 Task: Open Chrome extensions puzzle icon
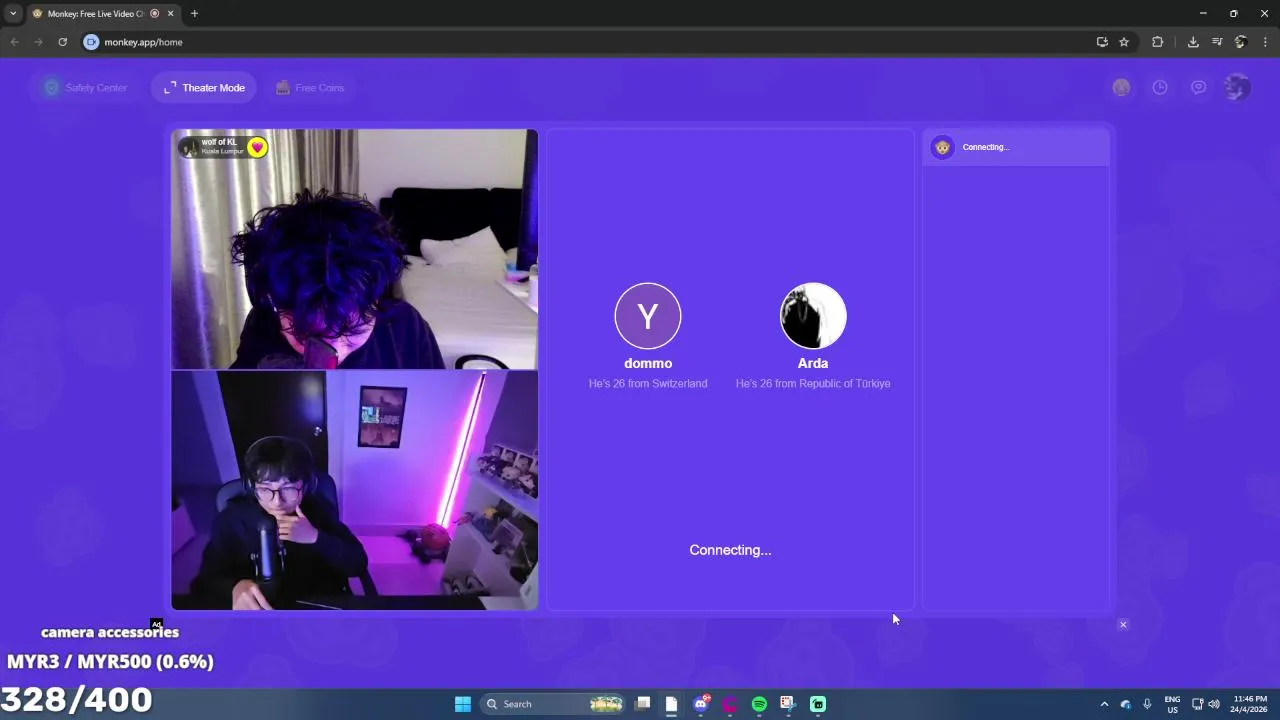click(1158, 42)
